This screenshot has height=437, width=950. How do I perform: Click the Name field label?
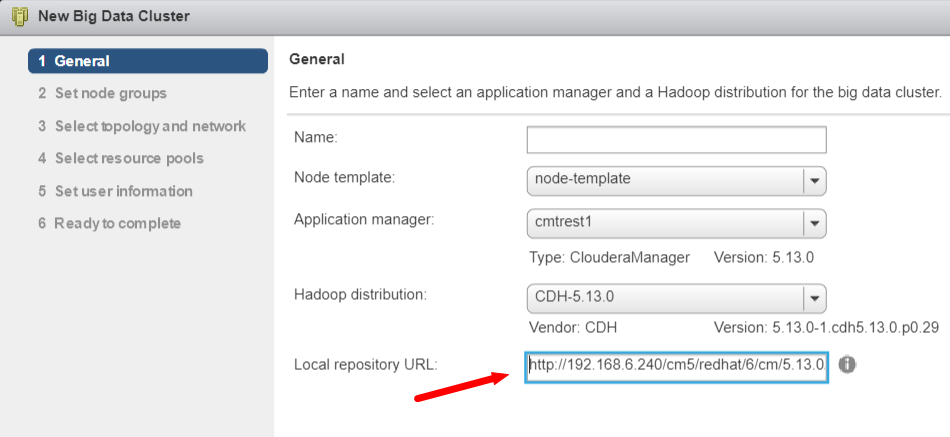tap(316, 138)
